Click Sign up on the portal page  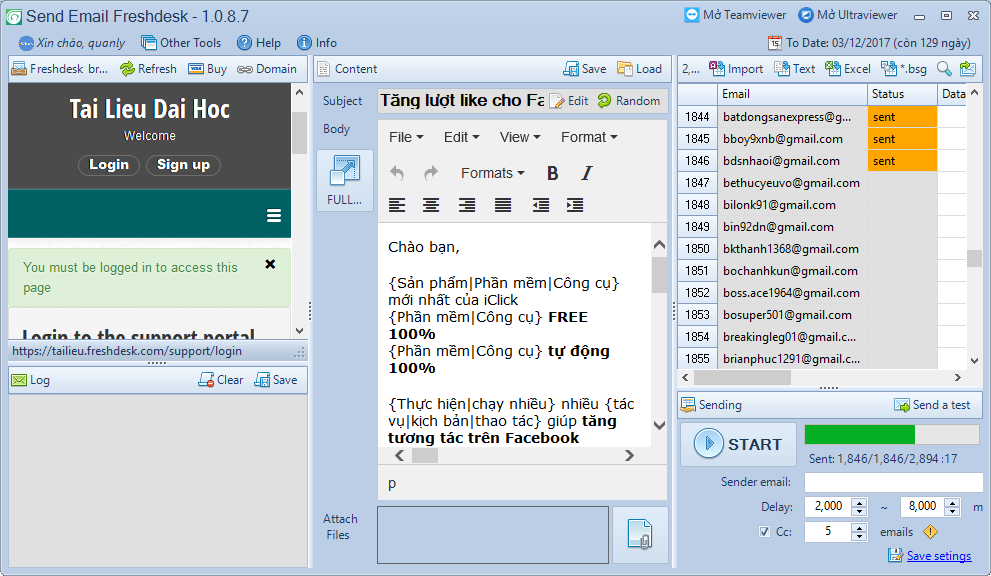point(183,165)
